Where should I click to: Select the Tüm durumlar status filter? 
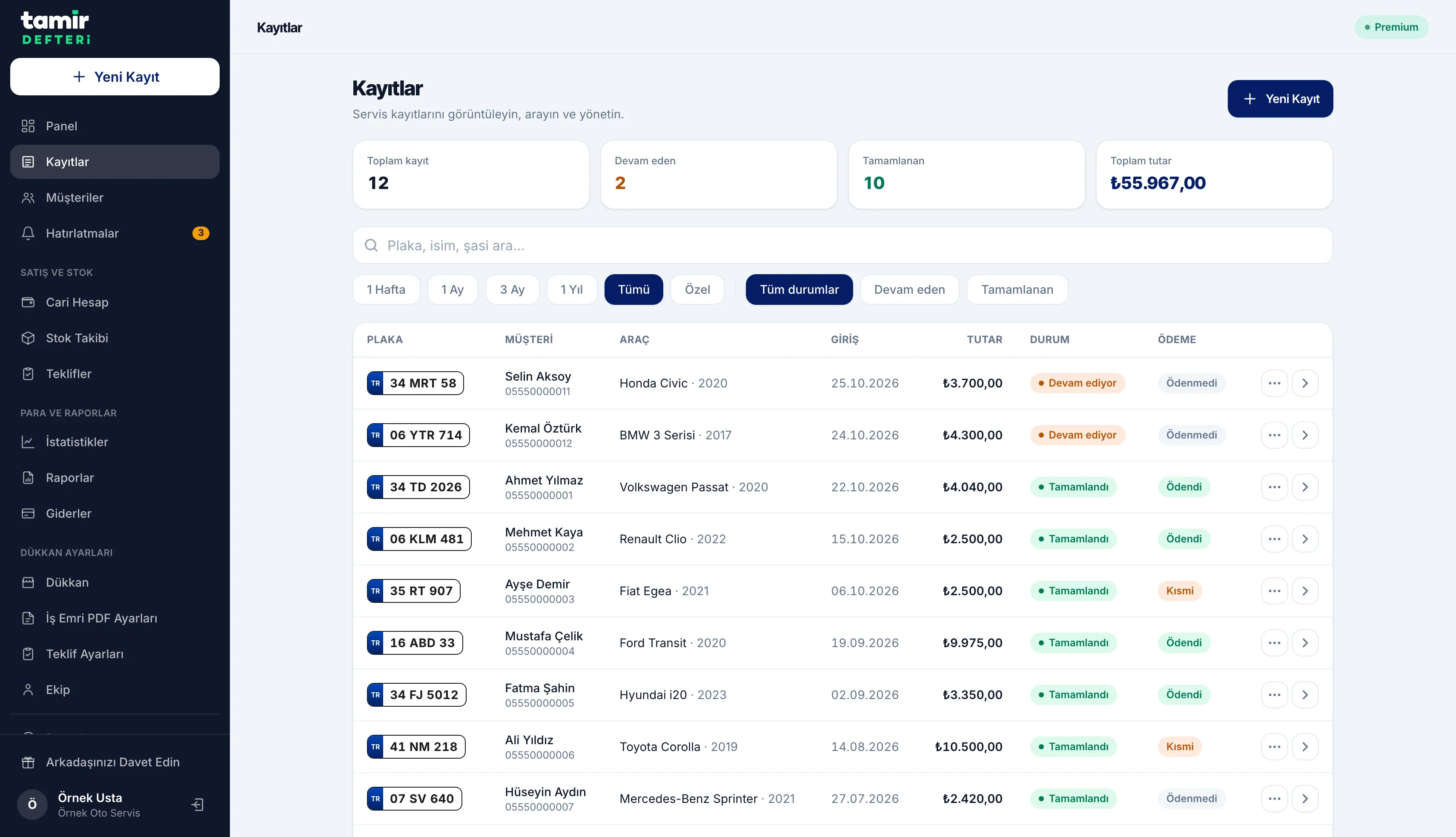(x=799, y=290)
